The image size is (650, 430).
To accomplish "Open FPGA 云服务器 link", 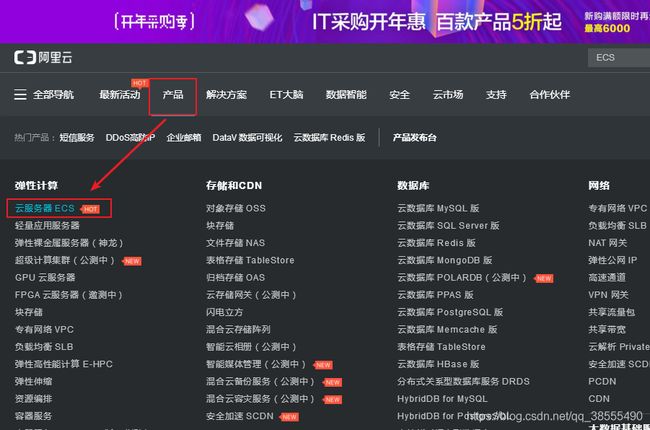I will pos(69,295).
